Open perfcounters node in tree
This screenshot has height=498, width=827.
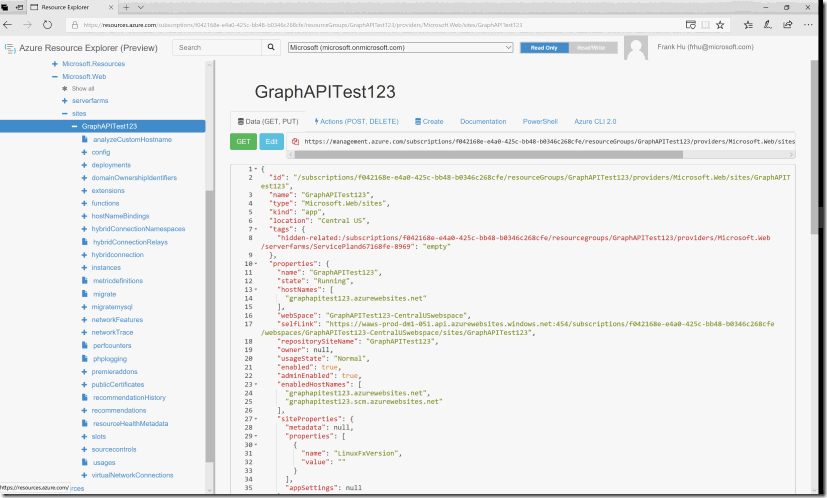tap(112, 346)
